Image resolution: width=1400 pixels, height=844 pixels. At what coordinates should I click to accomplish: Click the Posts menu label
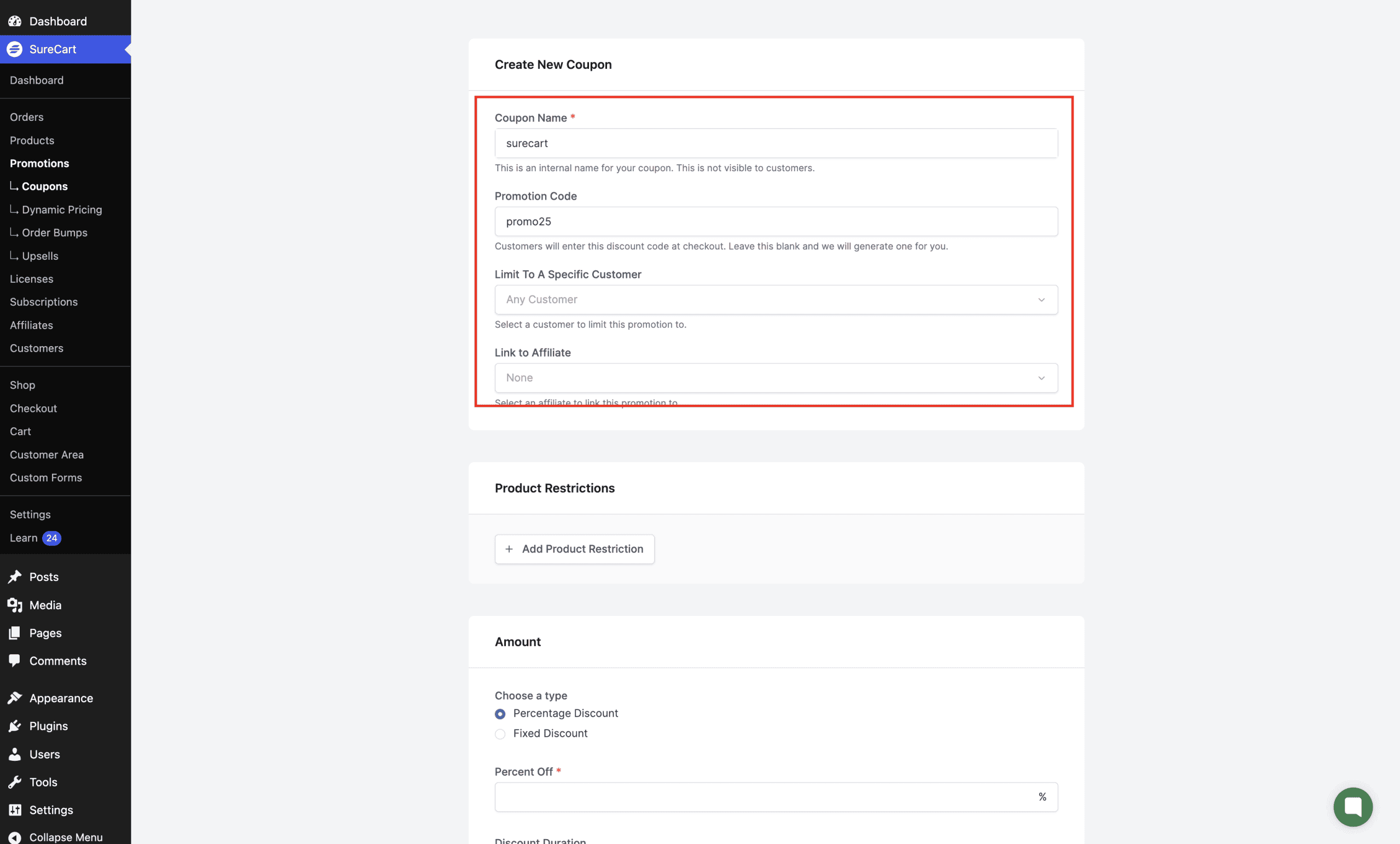coord(44,577)
